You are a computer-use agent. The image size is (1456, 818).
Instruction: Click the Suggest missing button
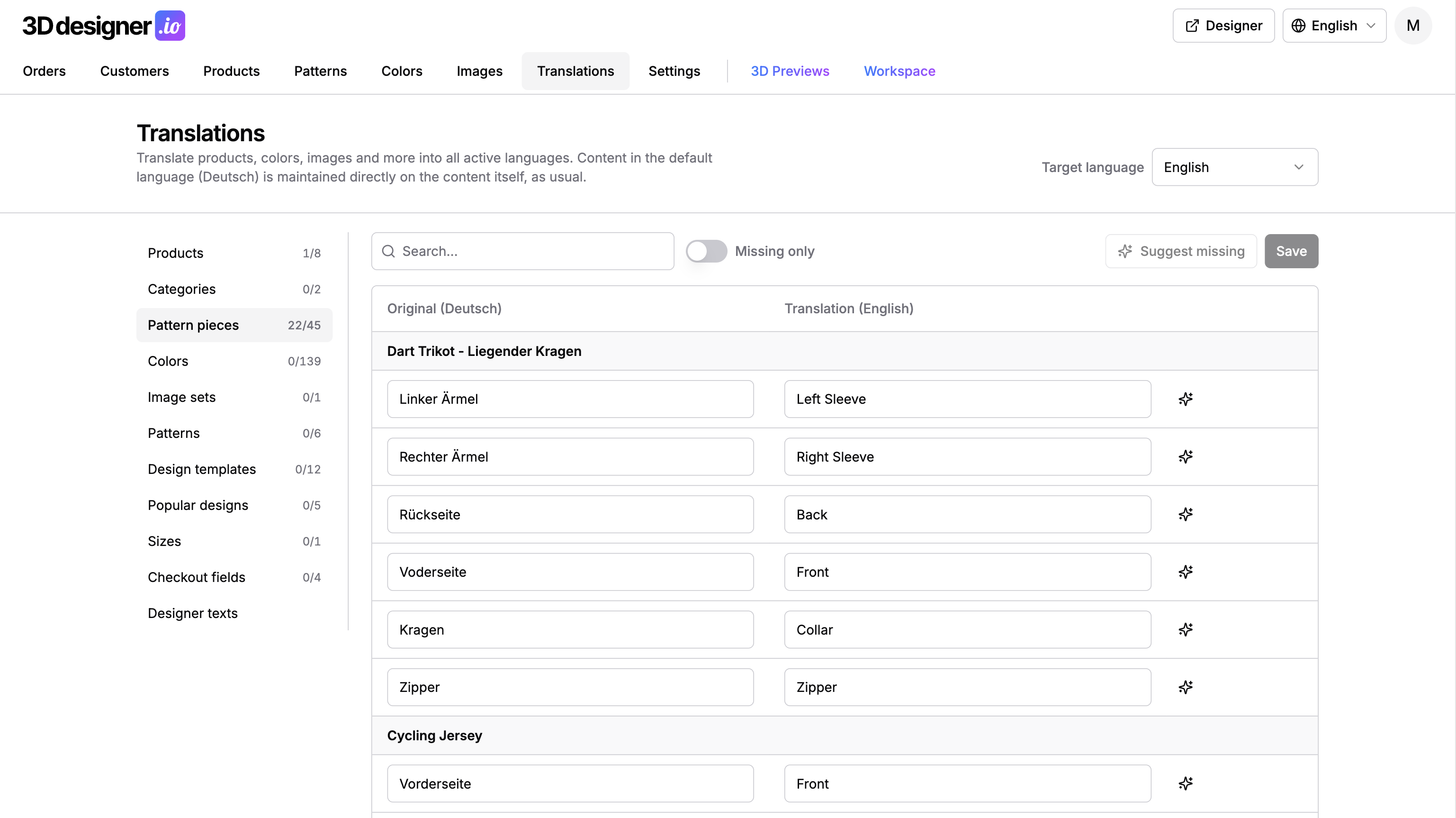point(1181,251)
